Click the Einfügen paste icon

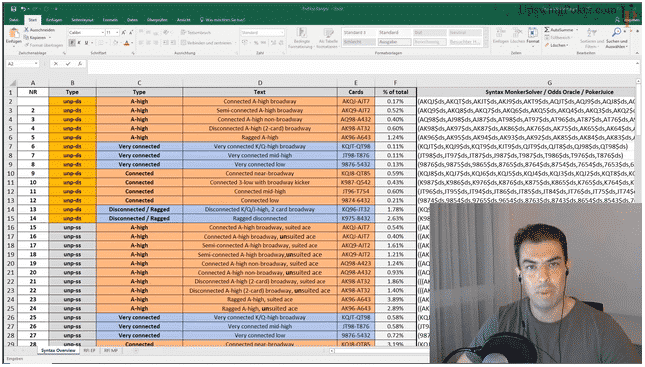pyautogui.click(x=14, y=35)
